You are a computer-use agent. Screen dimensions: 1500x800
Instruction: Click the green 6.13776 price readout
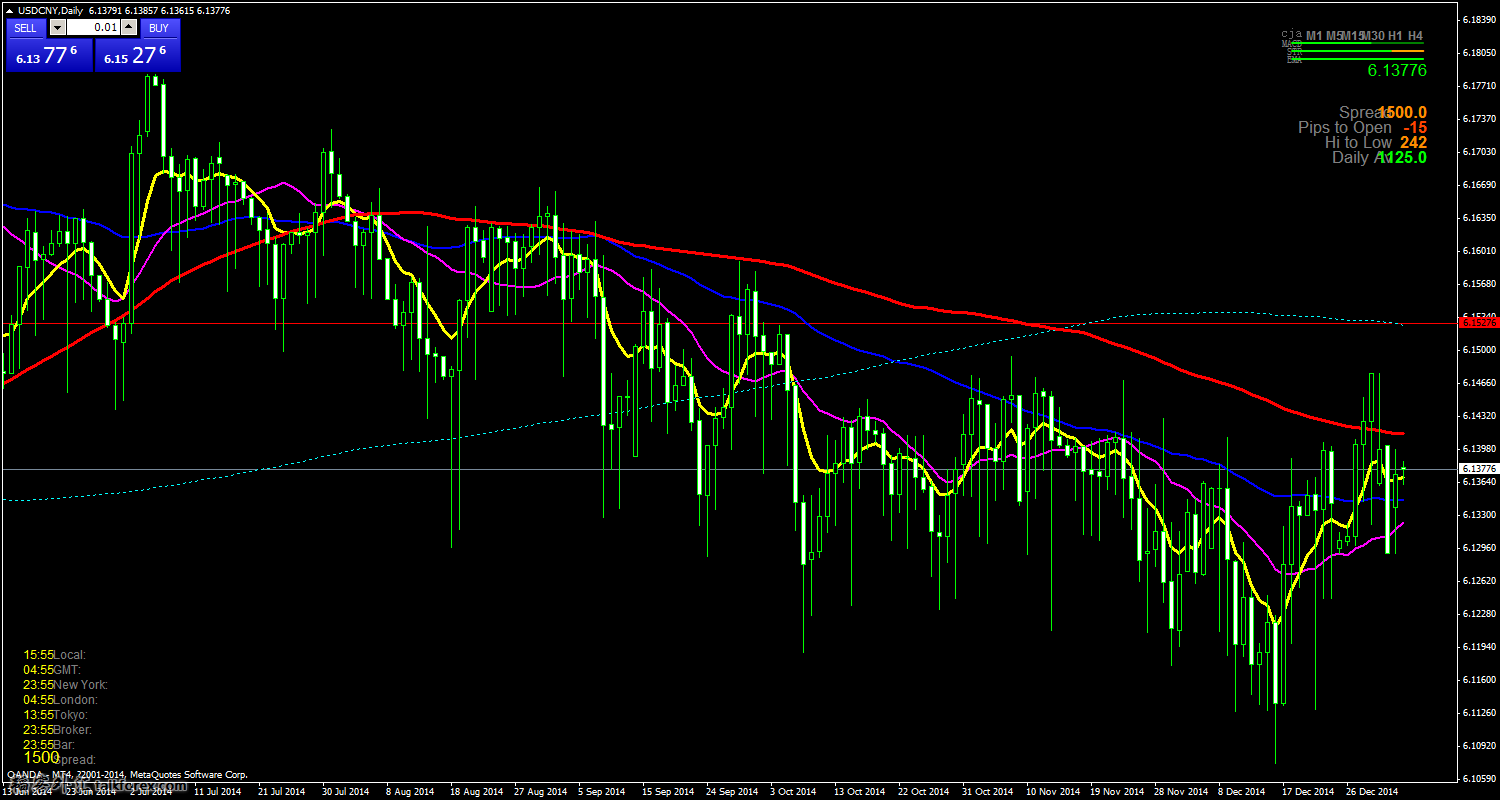[1397, 70]
